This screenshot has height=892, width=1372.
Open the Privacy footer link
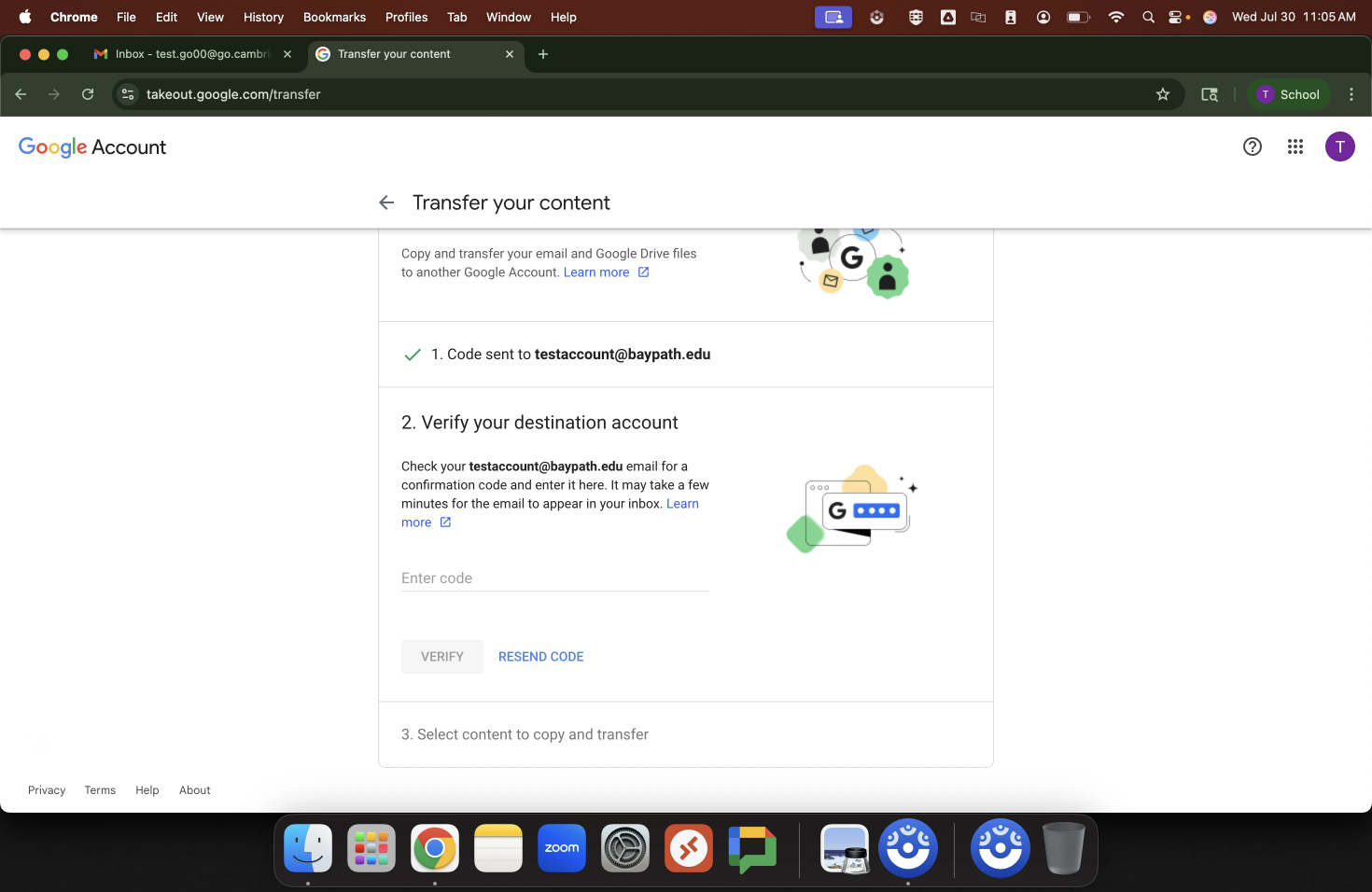[47, 790]
